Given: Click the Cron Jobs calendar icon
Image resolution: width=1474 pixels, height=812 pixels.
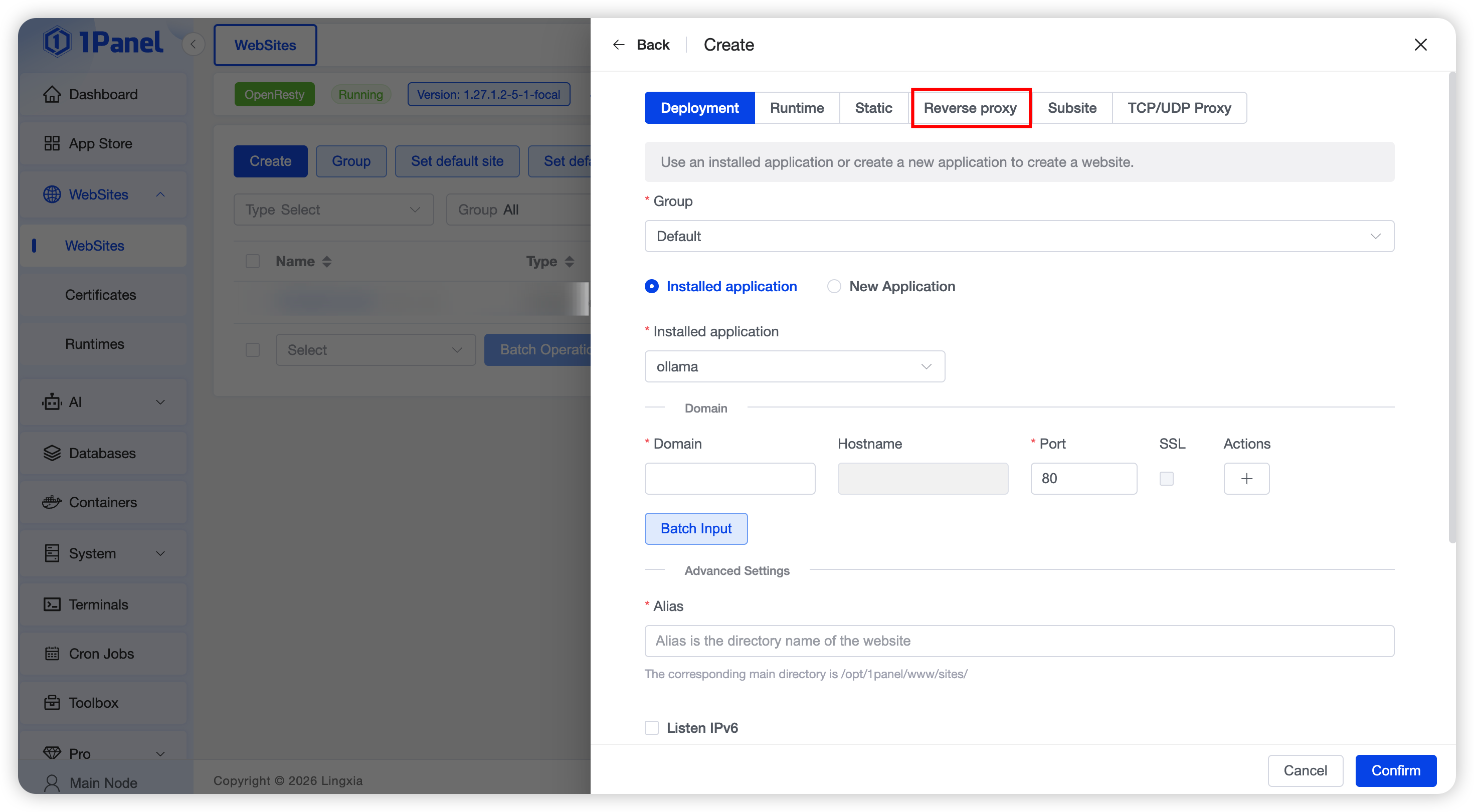Looking at the screenshot, I should pos(52,654).
